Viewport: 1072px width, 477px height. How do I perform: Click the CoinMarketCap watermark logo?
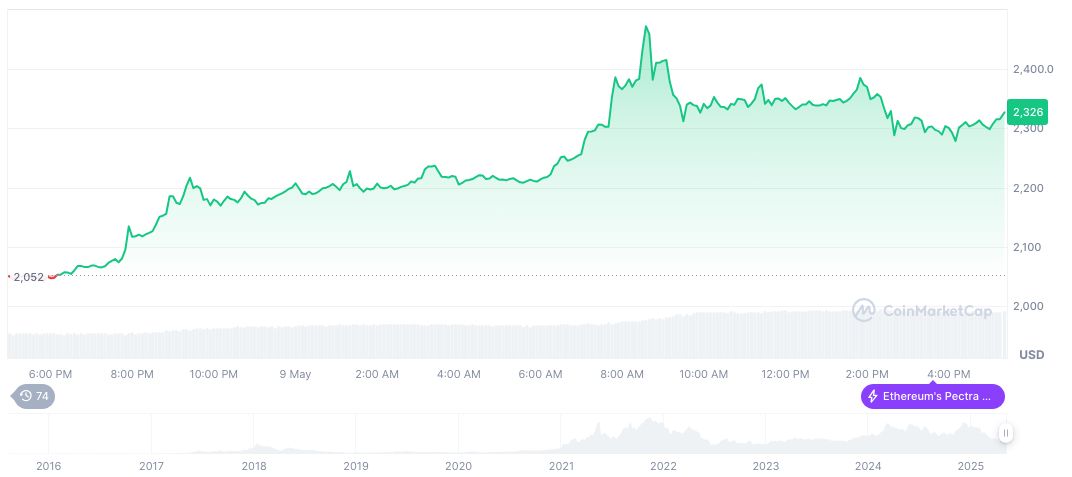pos(863,311)
